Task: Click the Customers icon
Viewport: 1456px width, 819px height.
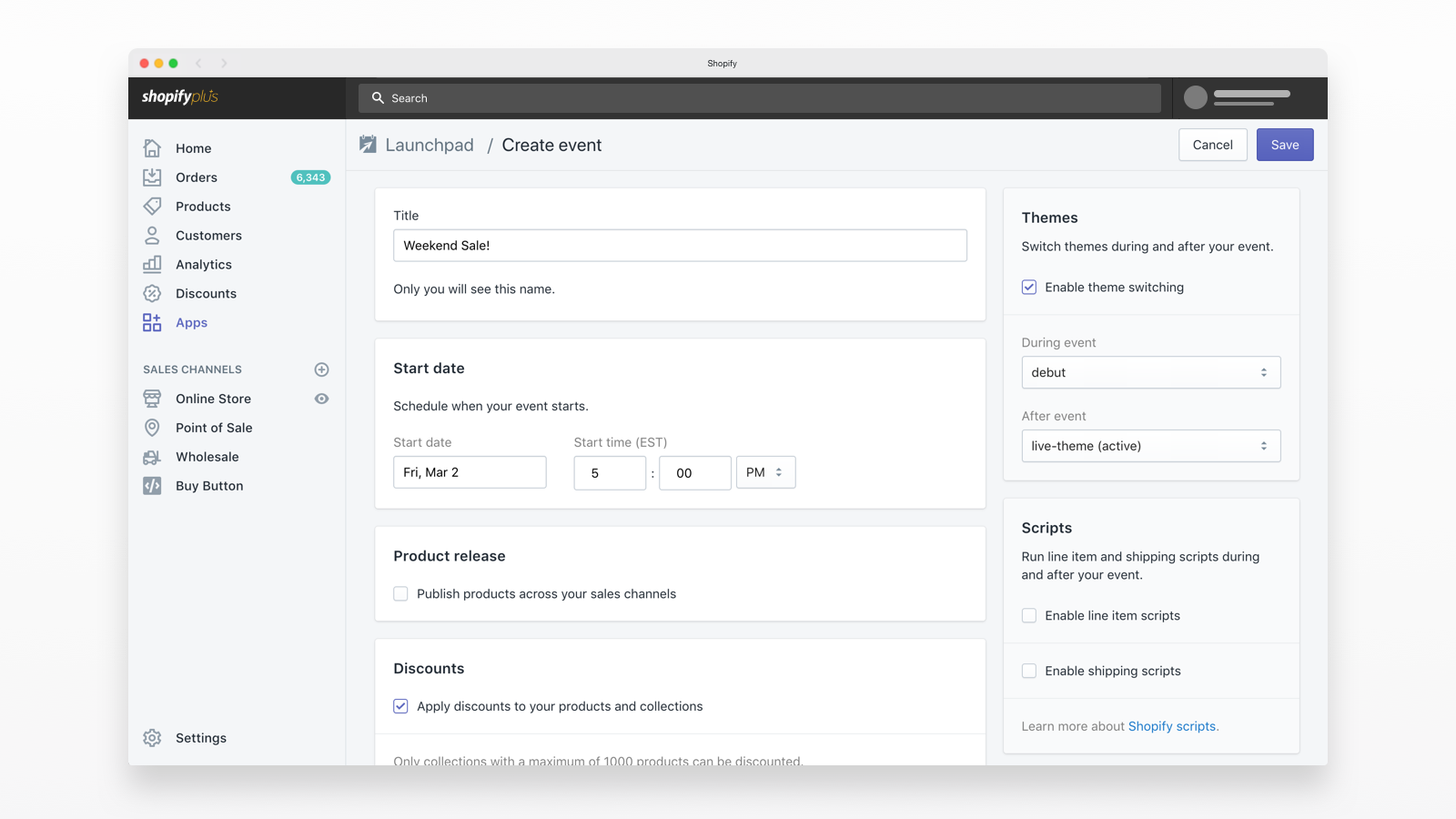Action: pyautogui.click(x=151, y=235)
